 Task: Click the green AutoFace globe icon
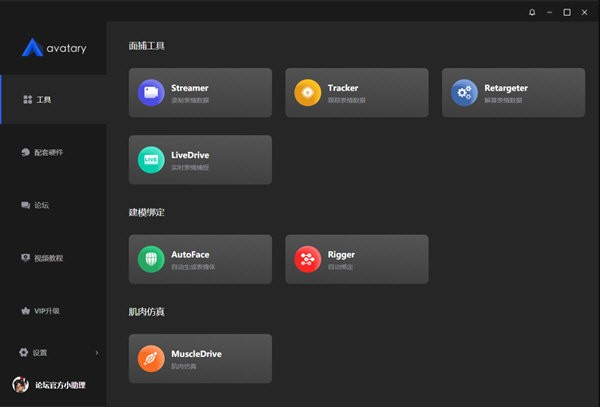click(151, 259)
